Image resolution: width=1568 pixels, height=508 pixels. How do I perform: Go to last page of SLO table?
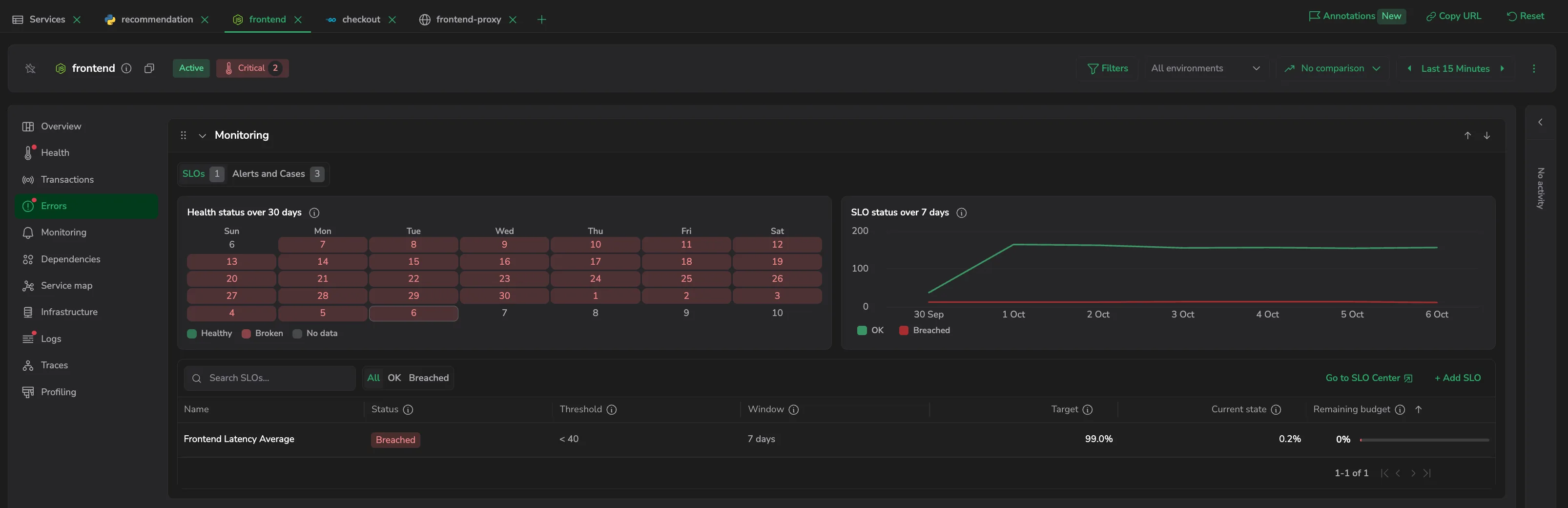[x=1427, y=473]
